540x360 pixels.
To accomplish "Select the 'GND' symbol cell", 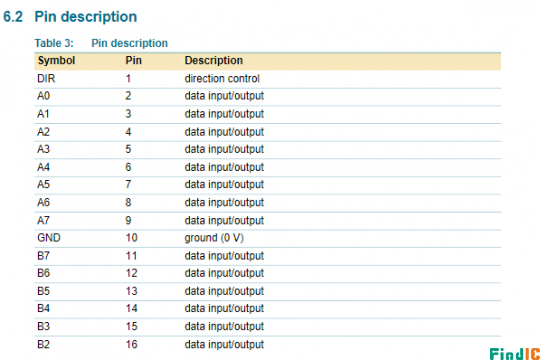I will [x=49, y=238].
